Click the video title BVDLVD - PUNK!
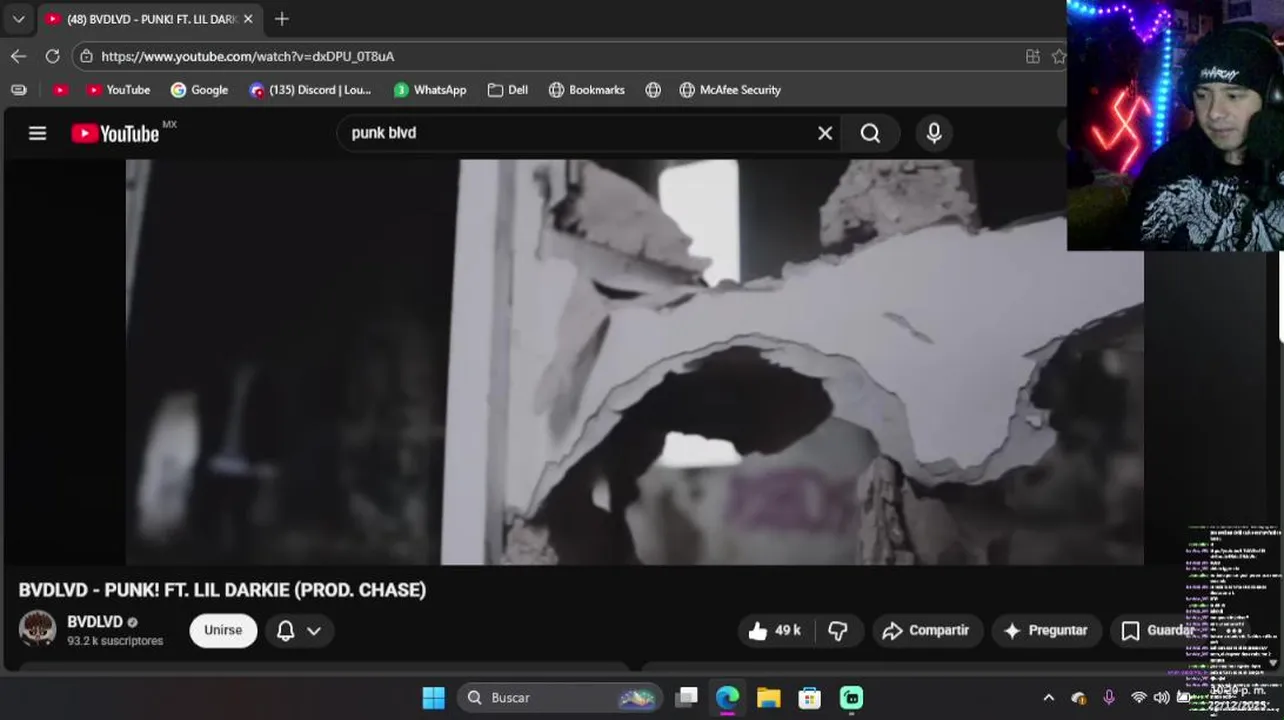The width and height of the screenshot is (1284, 720). (x=222, y=590)
